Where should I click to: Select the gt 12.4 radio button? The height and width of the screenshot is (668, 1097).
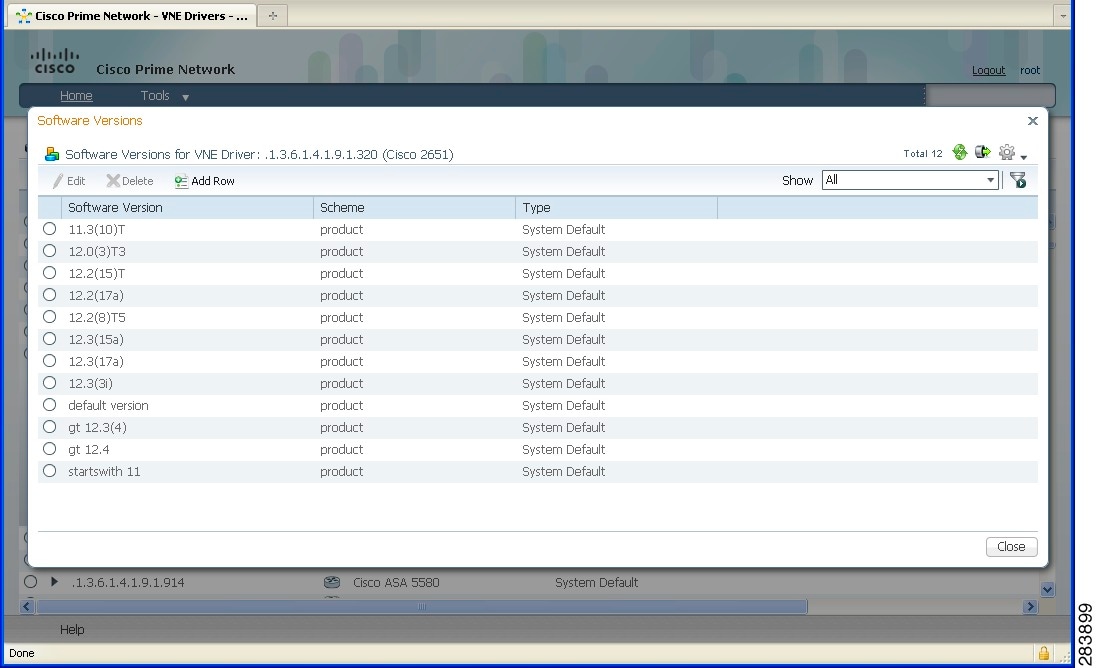tap(50, 448)
